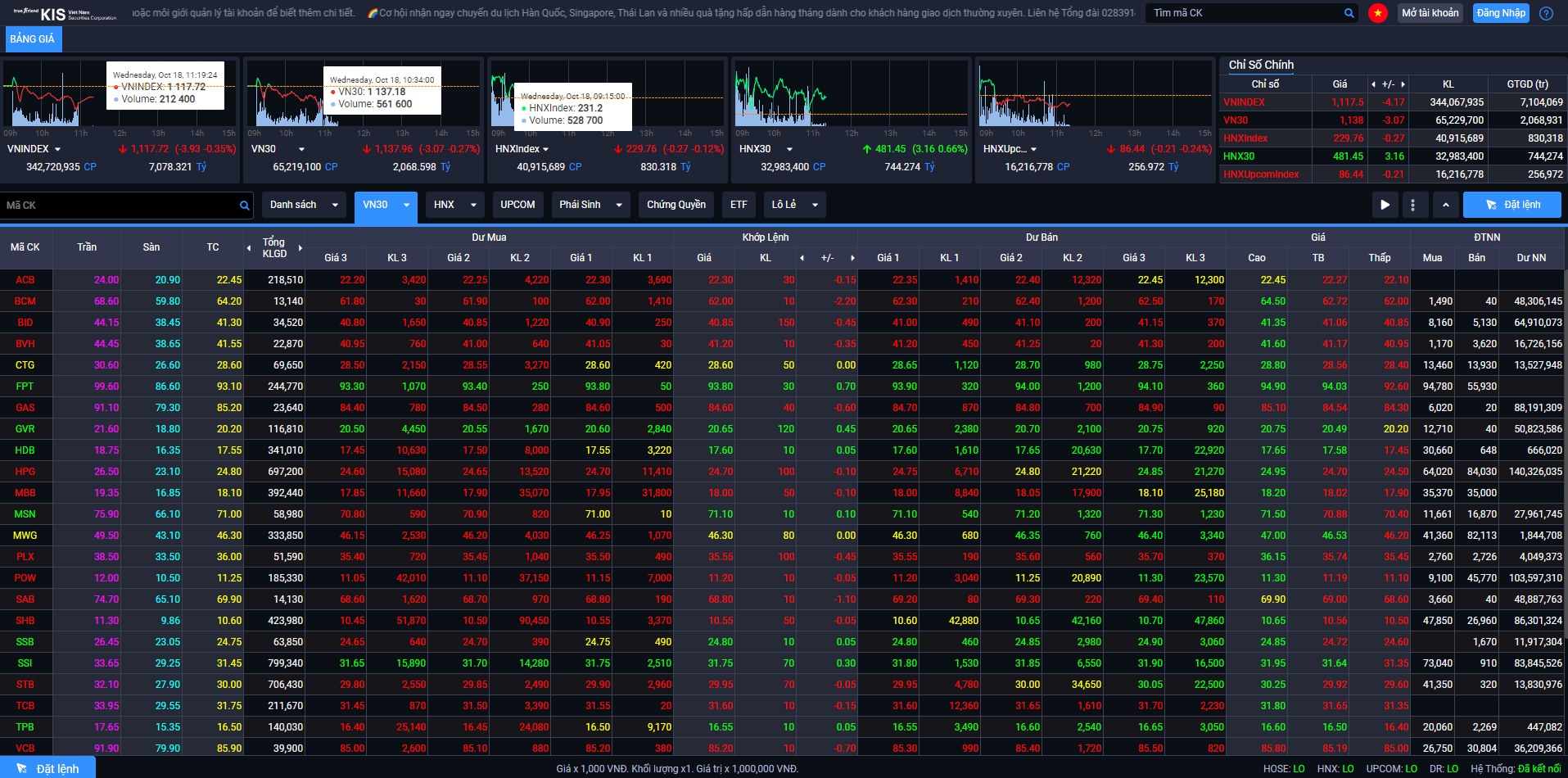The width and height of the screenshot is (1568, 778).
Task: Click the bottom-left Đặt lệnh button
Action: pos(47,768)
